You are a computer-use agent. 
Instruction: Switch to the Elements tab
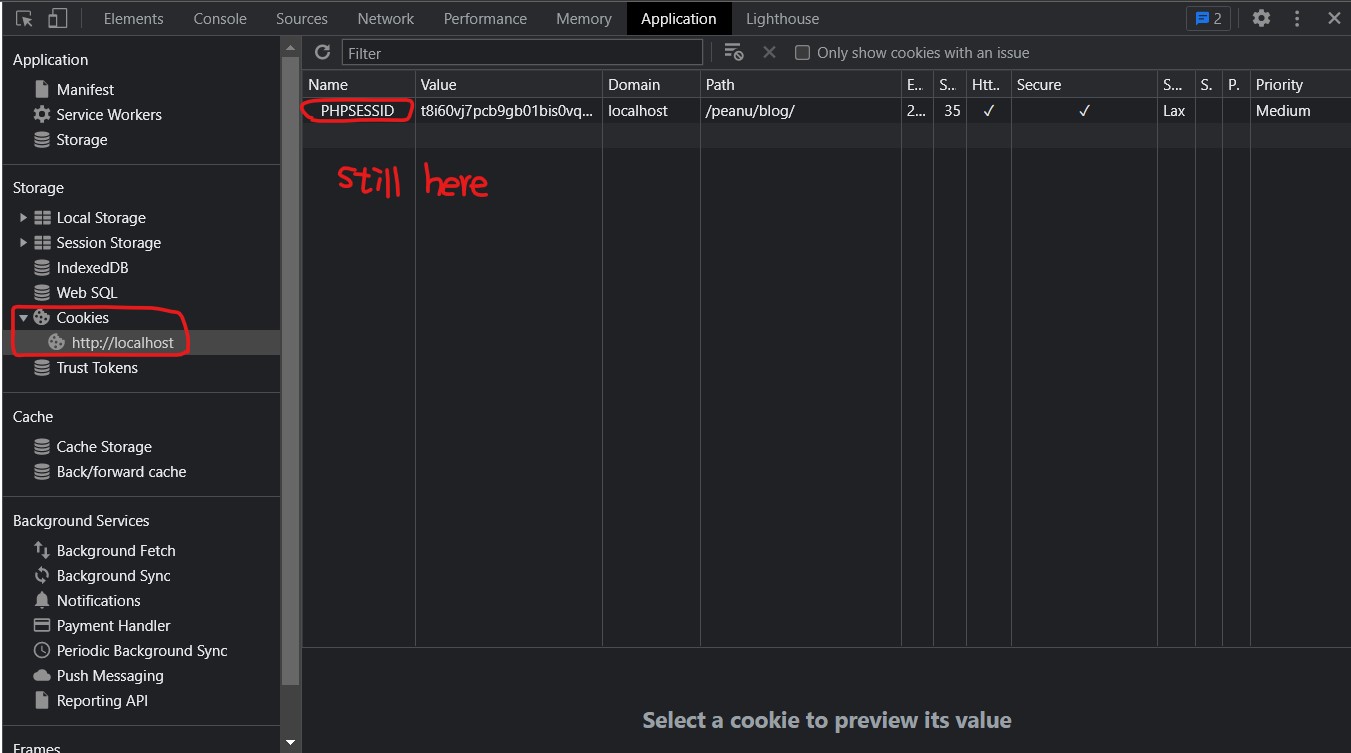[x=134, y=18]
